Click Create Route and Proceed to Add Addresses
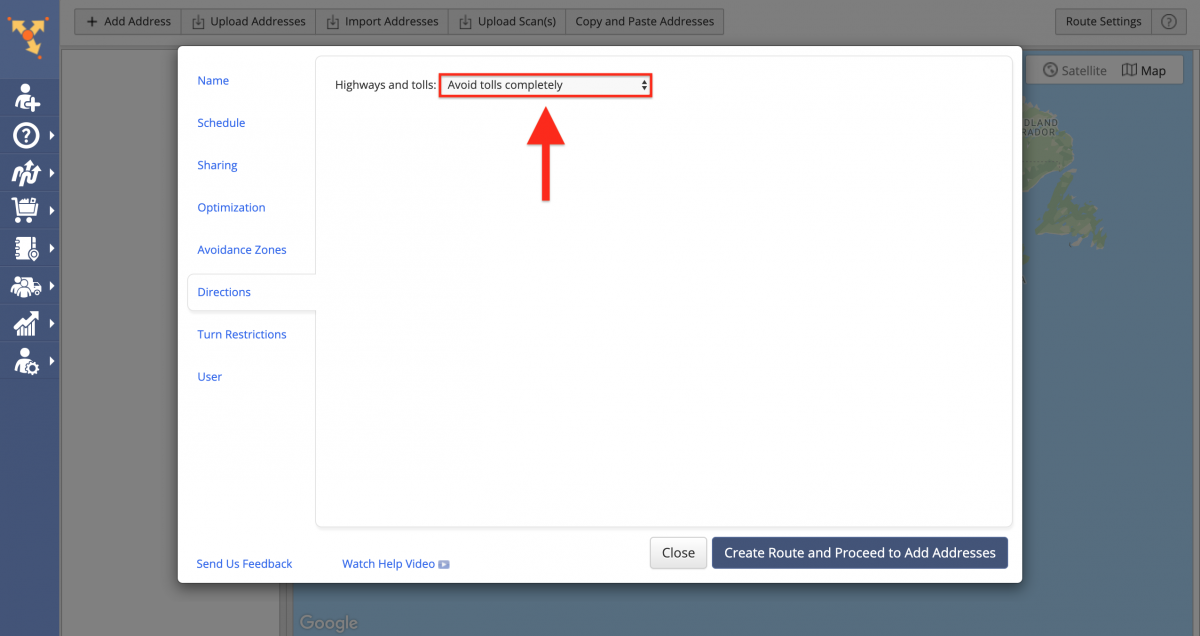Viewport: 1200px width, 636px height. [860, 553]
